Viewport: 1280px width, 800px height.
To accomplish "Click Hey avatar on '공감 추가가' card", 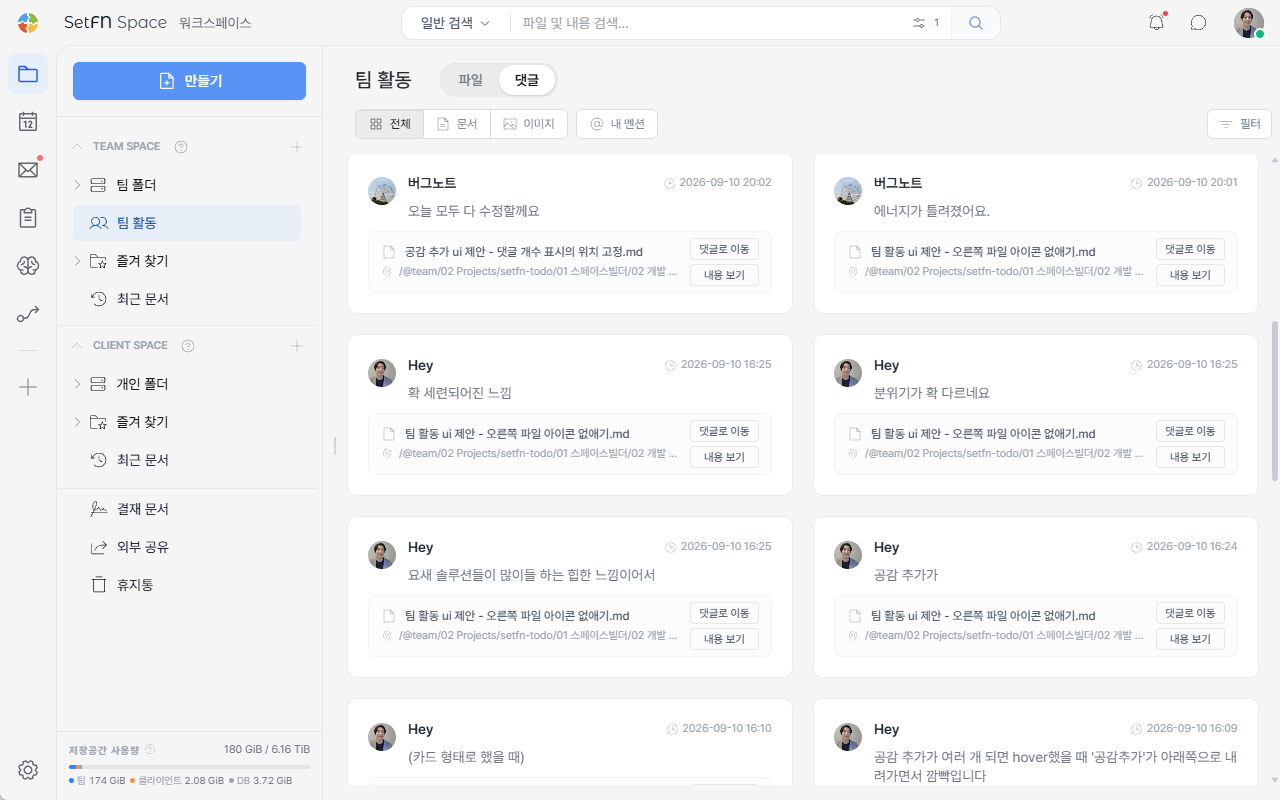I will click(848, 555).
